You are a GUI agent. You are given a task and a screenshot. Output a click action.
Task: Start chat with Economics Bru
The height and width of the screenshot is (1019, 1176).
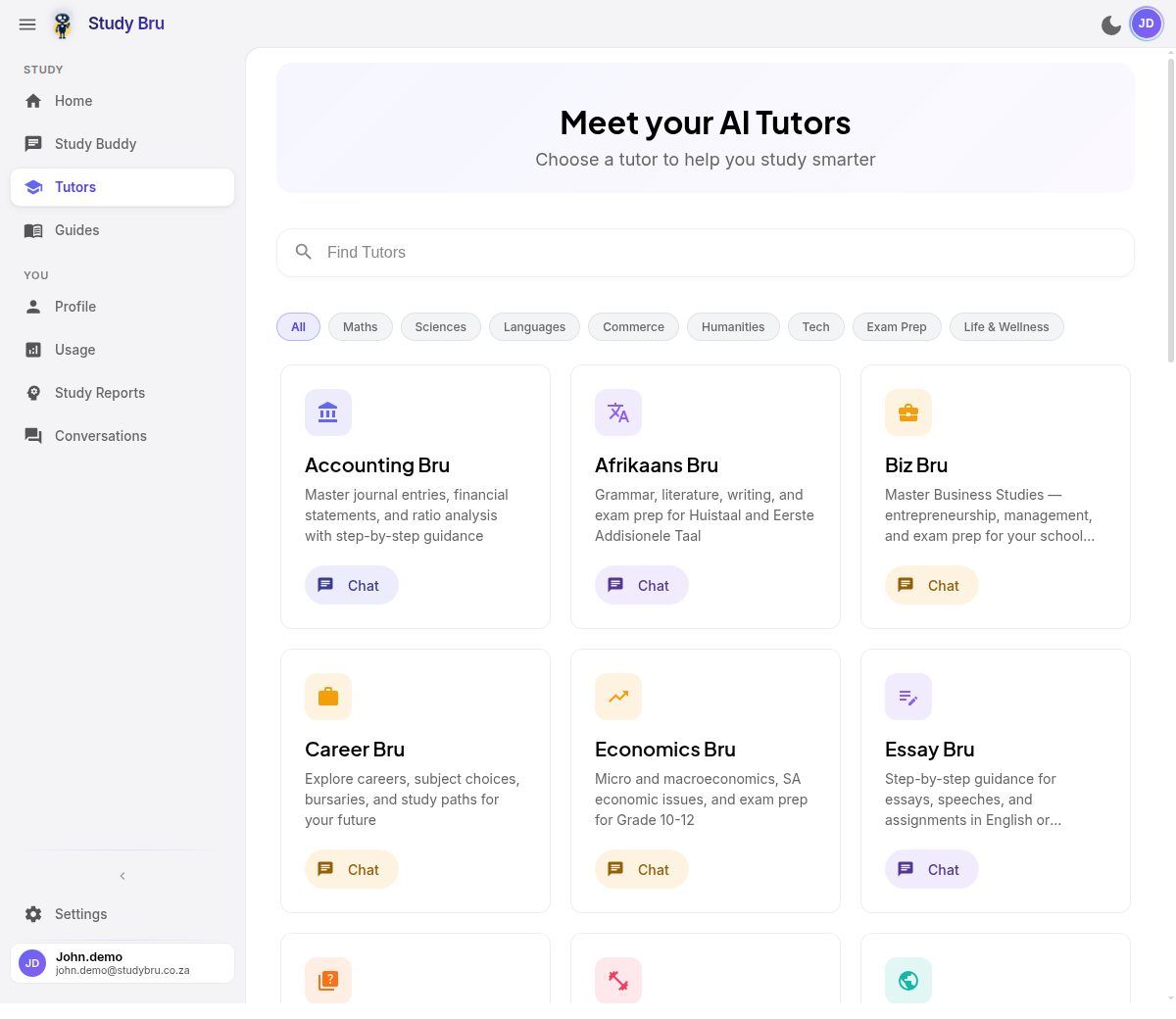[642, 870]
